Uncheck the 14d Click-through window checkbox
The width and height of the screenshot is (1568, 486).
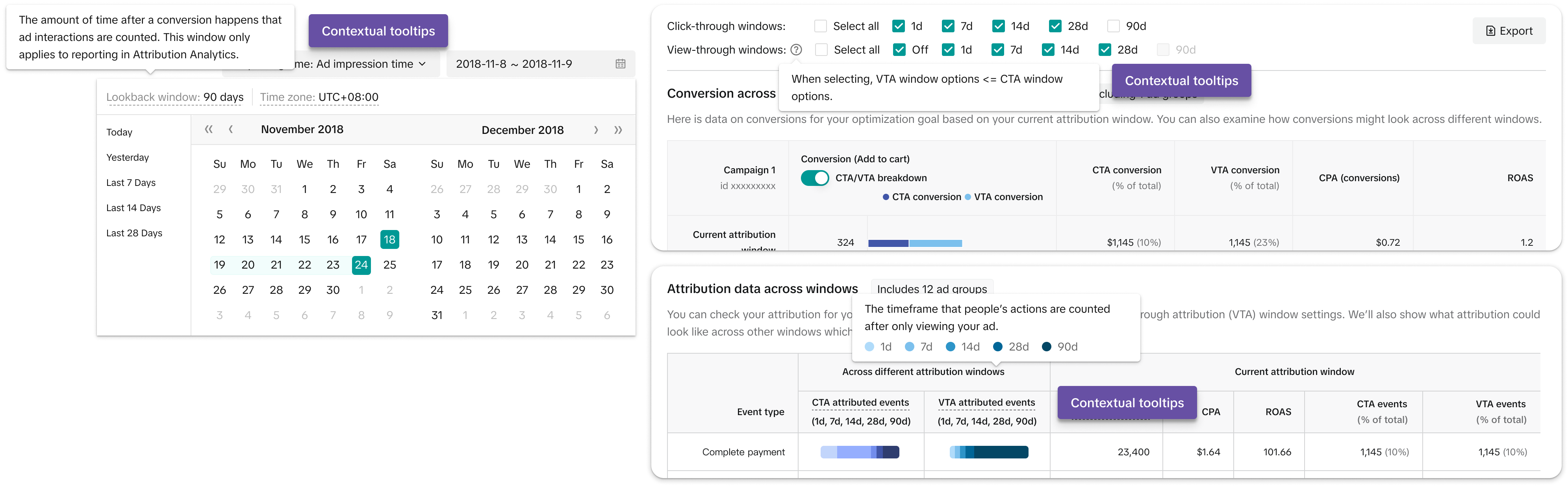click(x=998, y=26)
